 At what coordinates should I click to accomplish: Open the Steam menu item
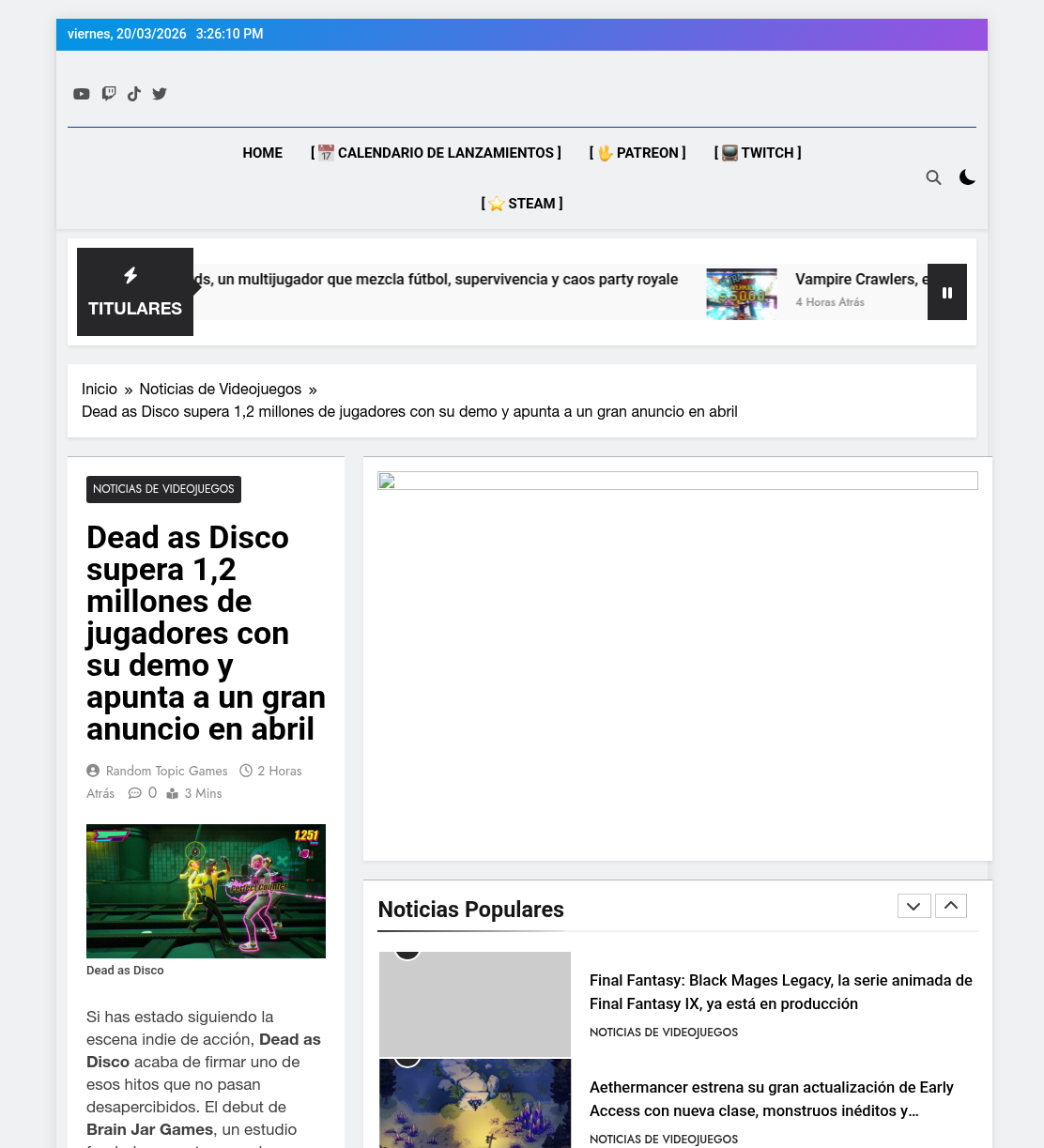point(522,204)
